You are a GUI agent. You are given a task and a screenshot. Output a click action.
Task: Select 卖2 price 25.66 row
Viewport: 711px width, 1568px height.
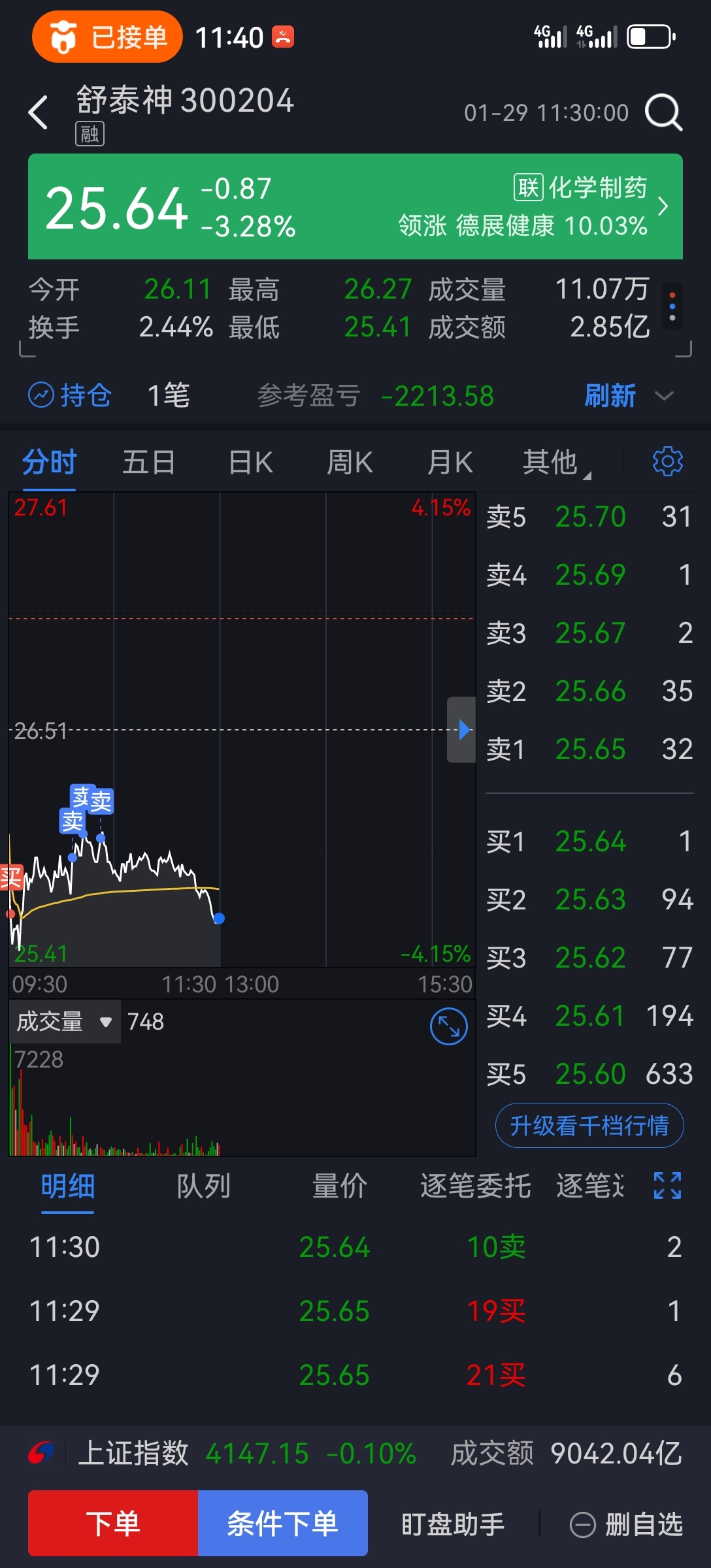point(589,691)
